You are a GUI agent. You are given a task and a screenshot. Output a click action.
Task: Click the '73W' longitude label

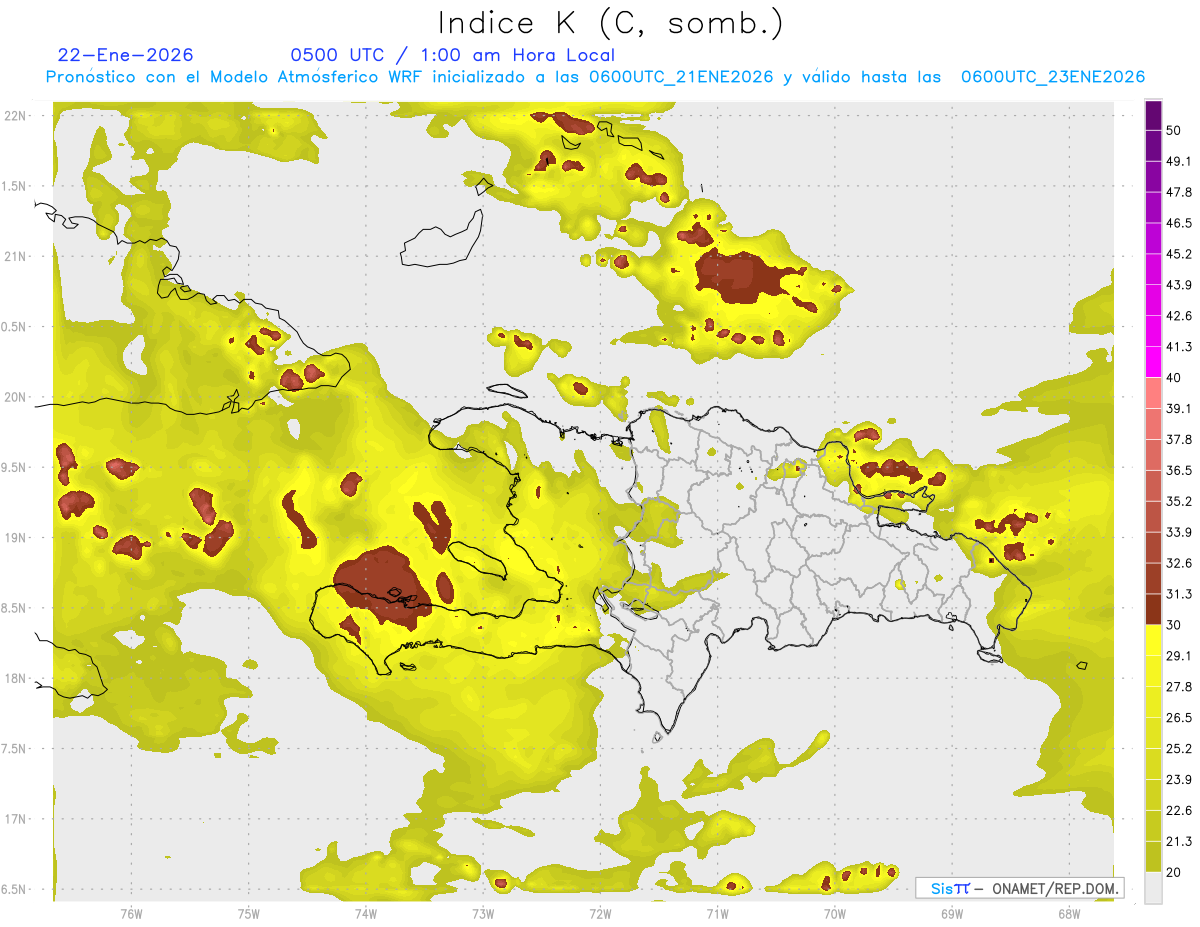point(483,913)
